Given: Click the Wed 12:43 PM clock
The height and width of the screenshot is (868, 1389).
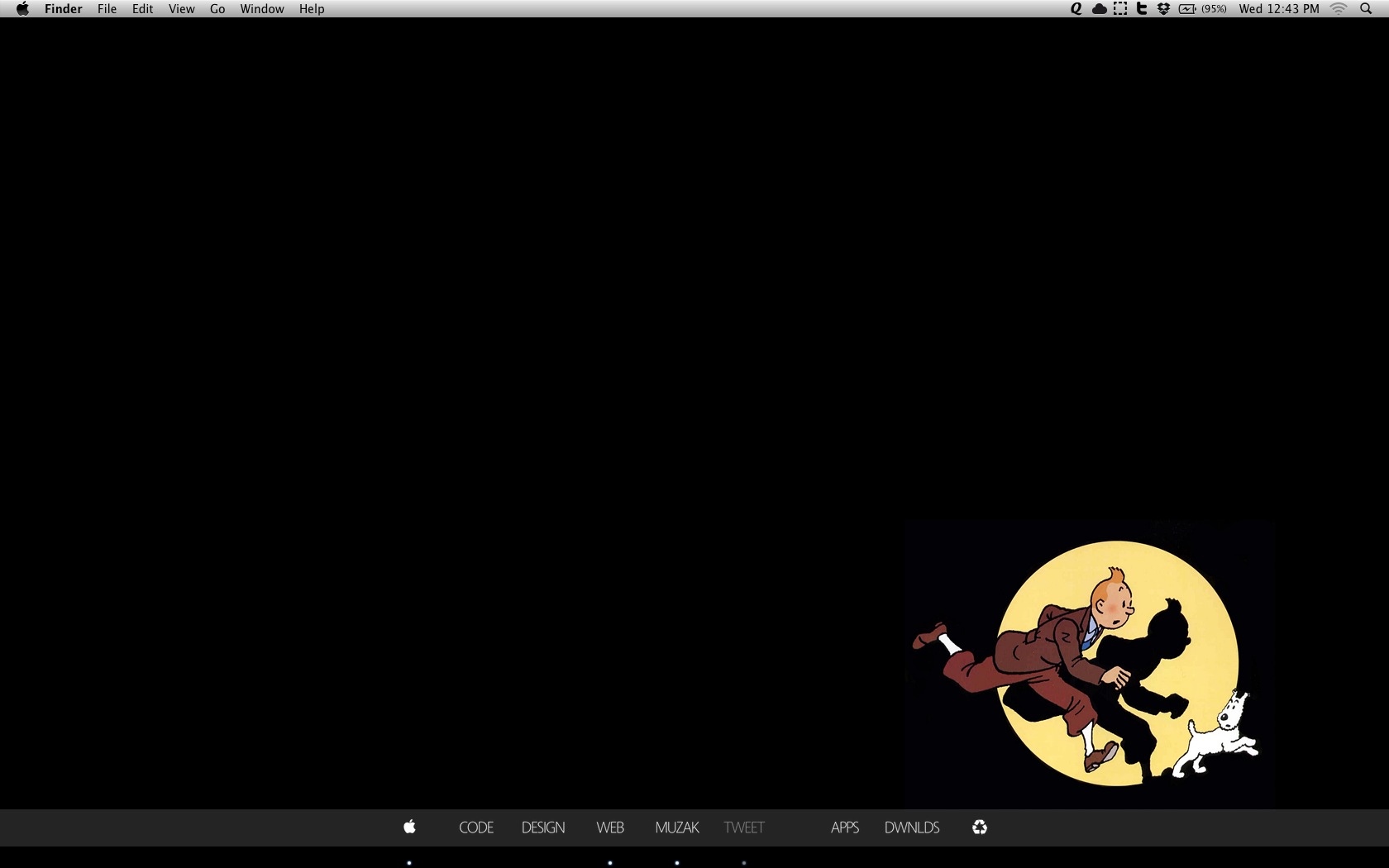Looking at the screenshot, I should pos(1279,9).
